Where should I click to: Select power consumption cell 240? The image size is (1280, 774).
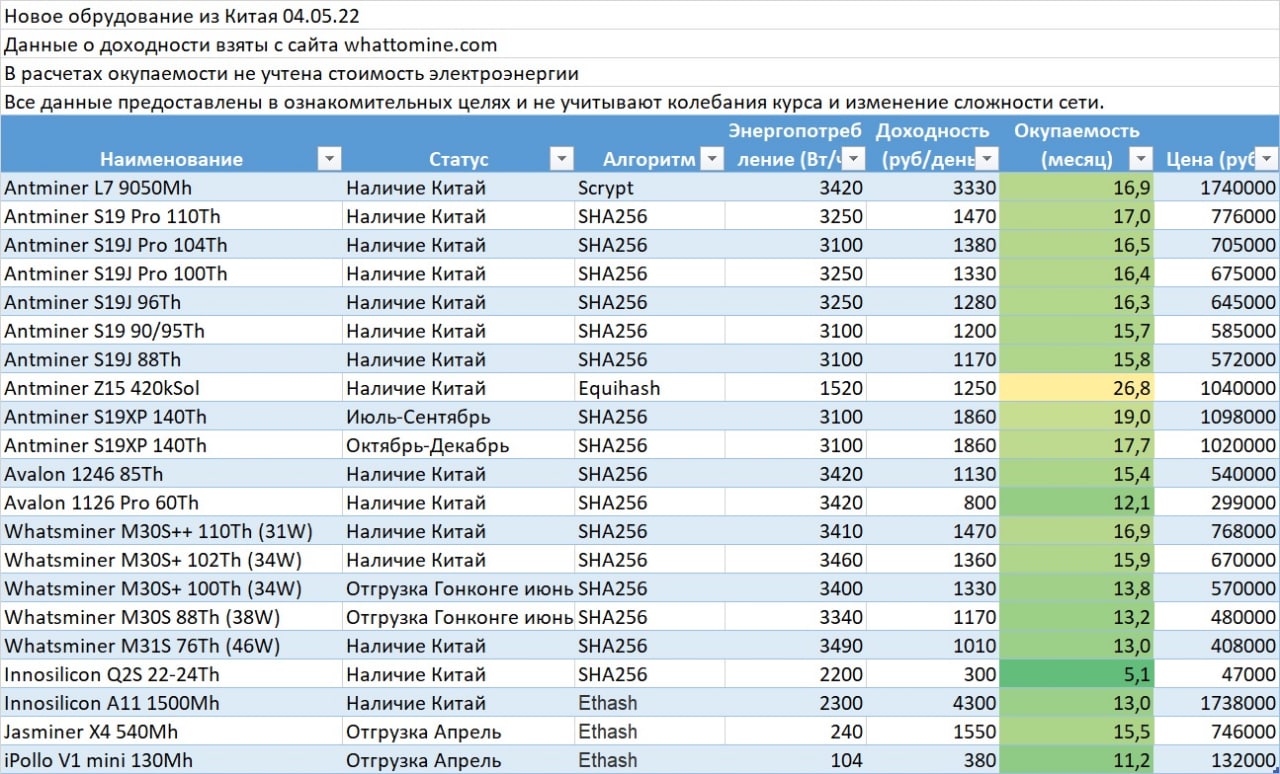point(796,732)
